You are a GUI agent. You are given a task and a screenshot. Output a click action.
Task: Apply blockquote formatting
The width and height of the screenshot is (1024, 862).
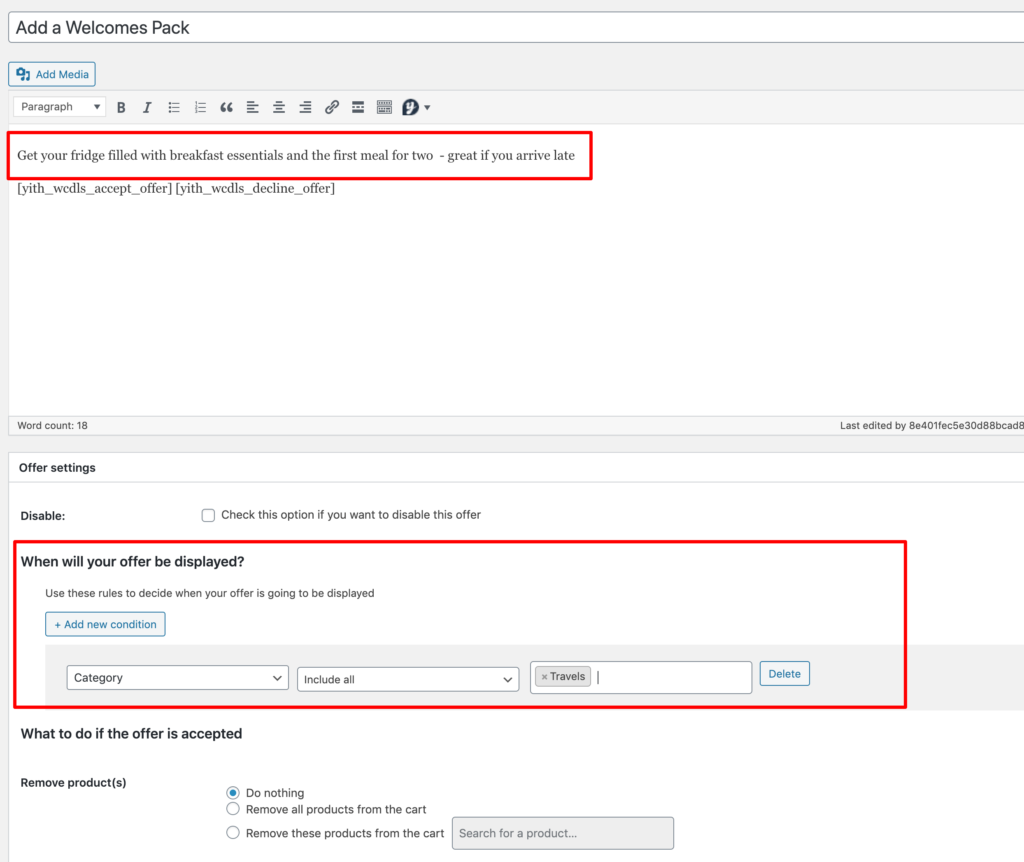point(226,108)
